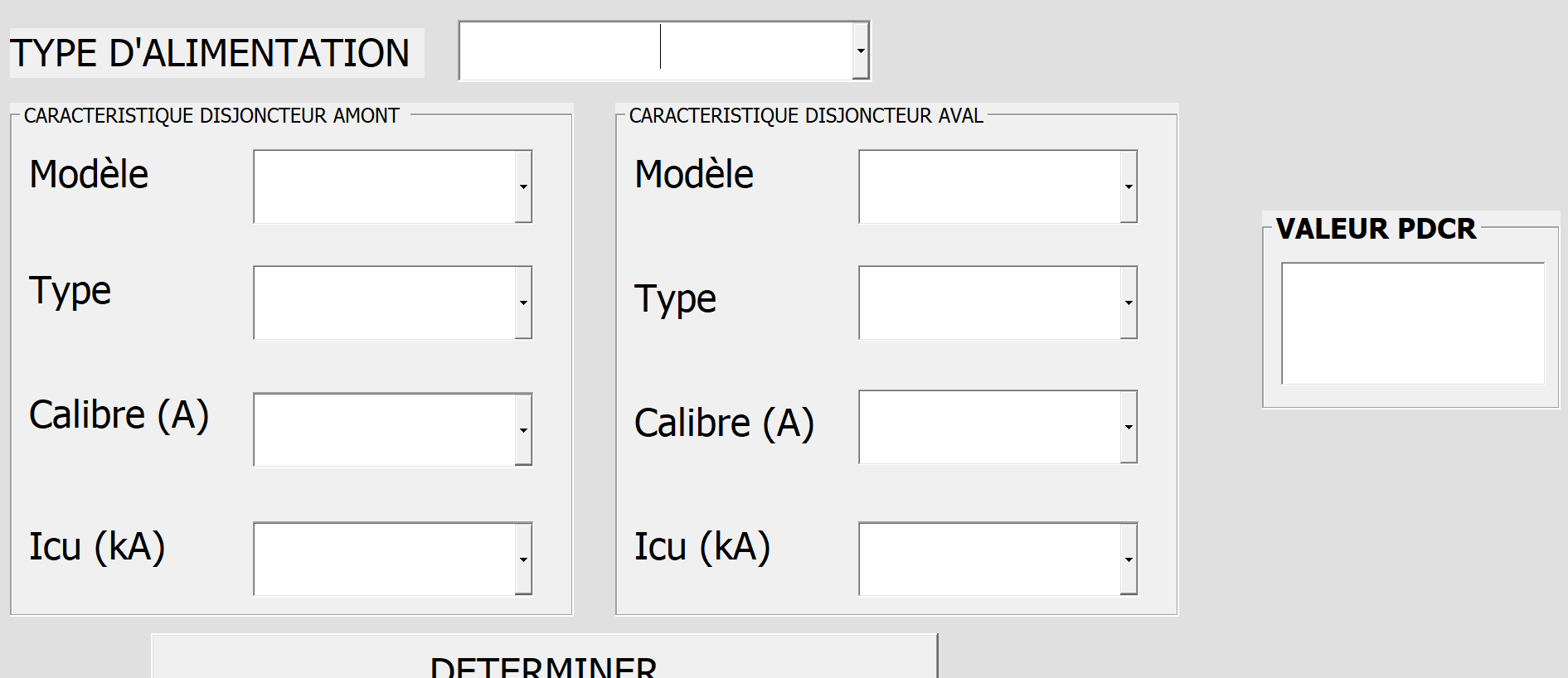The height and width of the screenshot is (678, 1568).
Task: Click the AMONT Calibre (A) field
Action: 384,429
